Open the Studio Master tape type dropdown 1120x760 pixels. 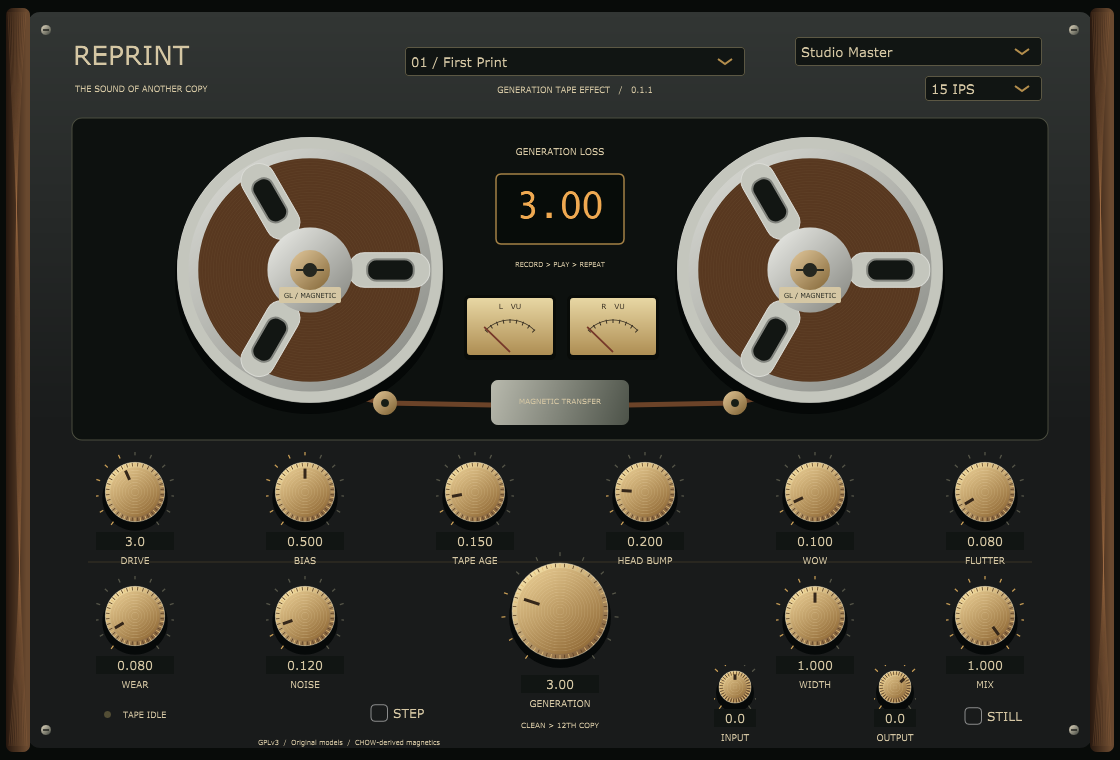(x=918, y=51)
